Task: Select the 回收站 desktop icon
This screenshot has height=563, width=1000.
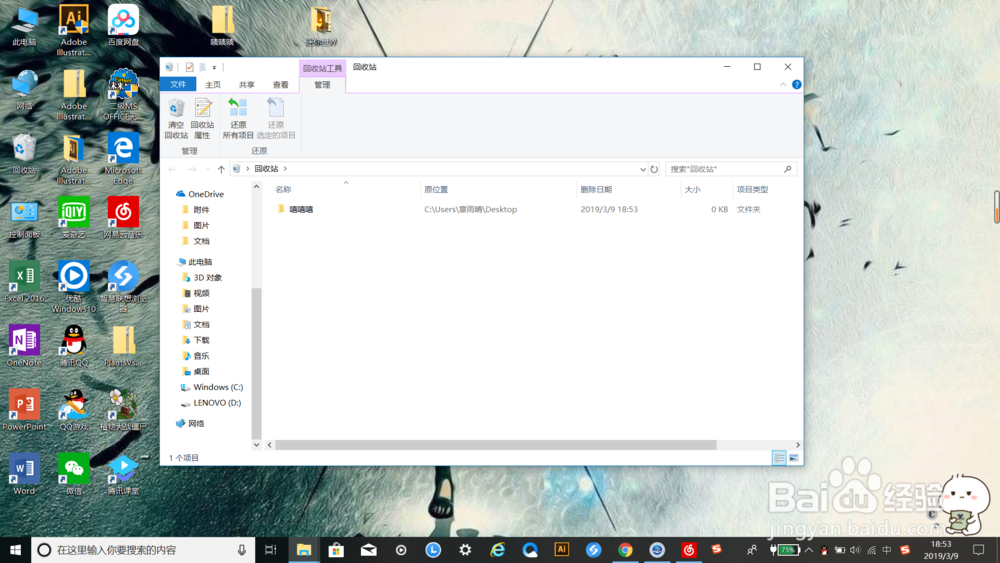Action: (x=24, y=154)
